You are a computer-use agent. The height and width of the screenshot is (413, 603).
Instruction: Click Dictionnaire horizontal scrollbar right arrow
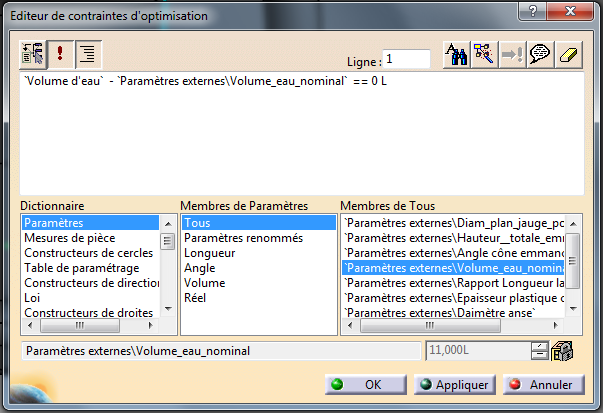(x=151, y=326)
